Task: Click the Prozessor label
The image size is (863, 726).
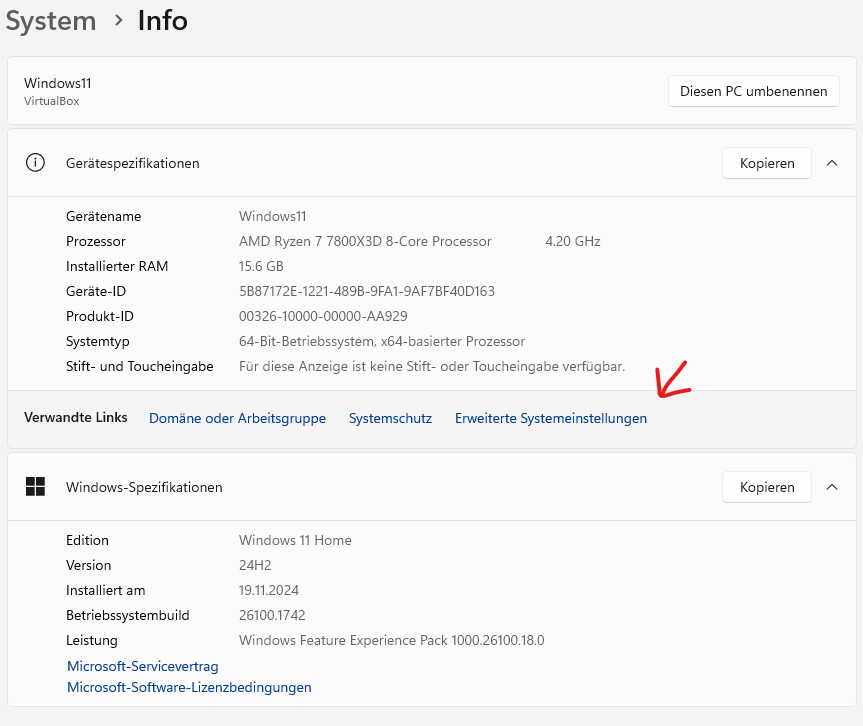Action: tap(96, 241)
